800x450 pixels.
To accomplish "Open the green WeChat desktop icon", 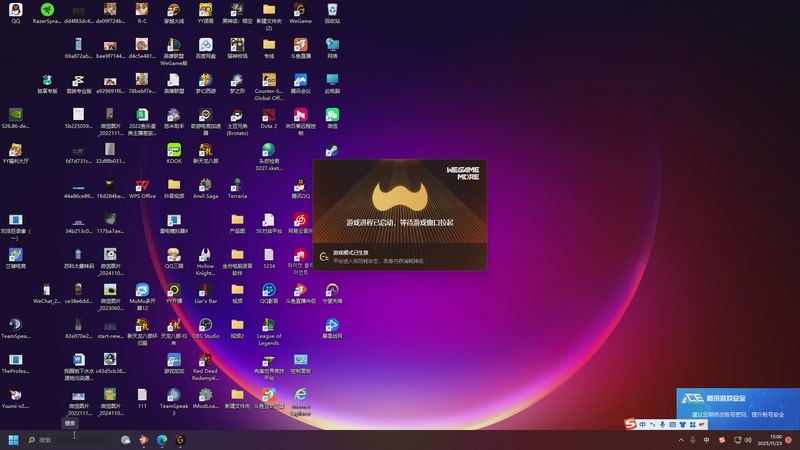I will [x=332, y=118].
